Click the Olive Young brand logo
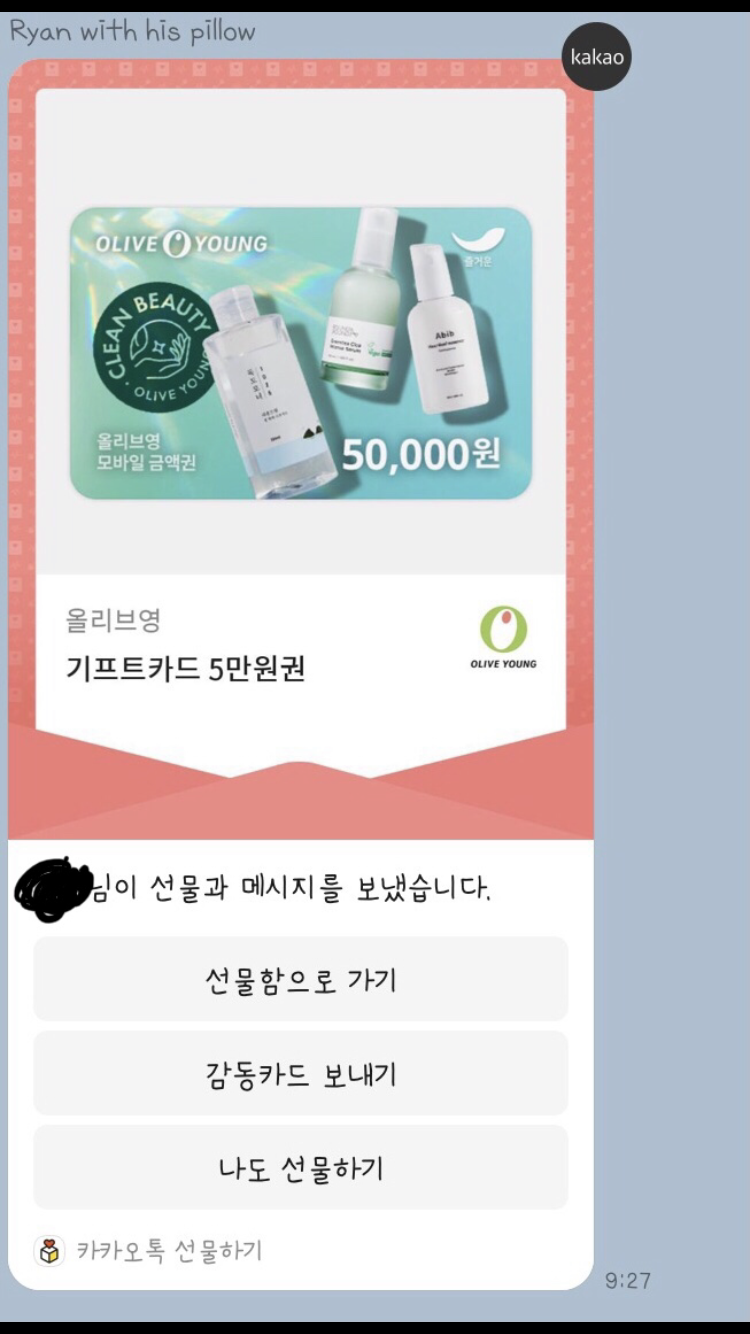750x1334 pixels. click(x=503, y=638)
